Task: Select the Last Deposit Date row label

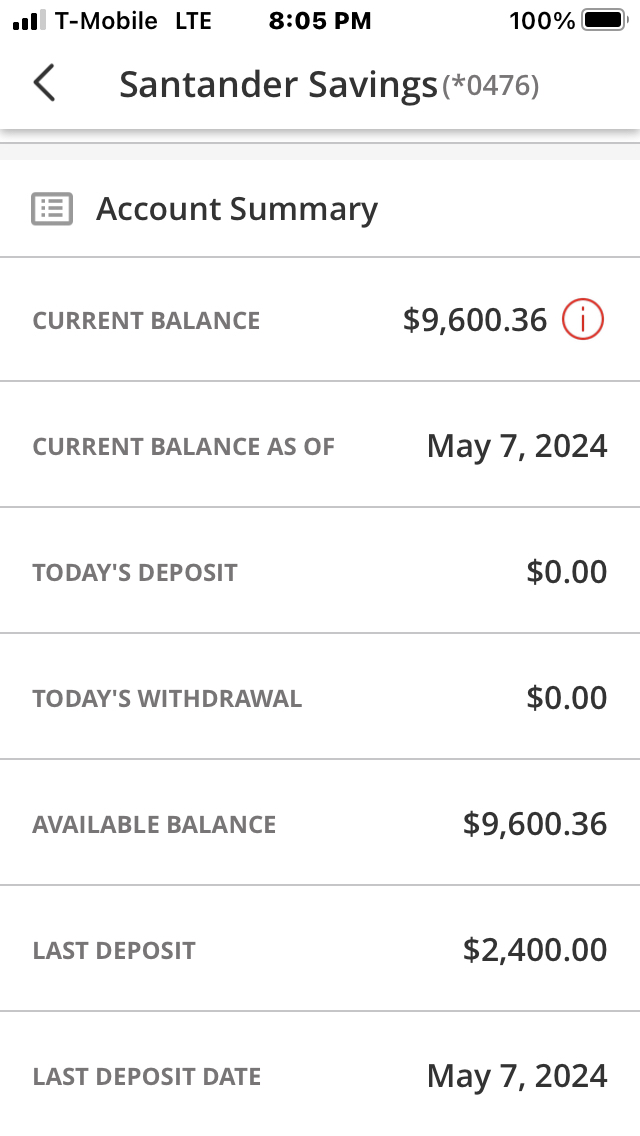Action: click(147, 1077)
